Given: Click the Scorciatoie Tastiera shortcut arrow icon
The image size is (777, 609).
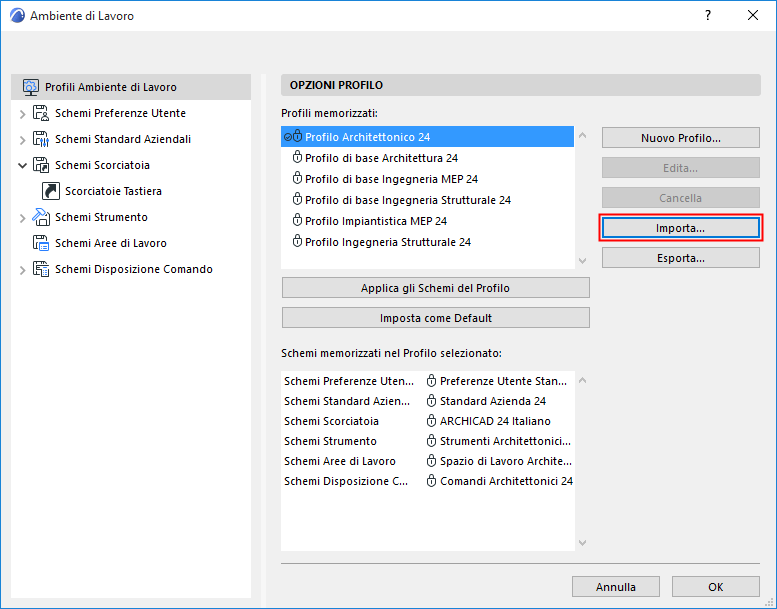Looking at the screenshot, I should (x=51, y=191).
